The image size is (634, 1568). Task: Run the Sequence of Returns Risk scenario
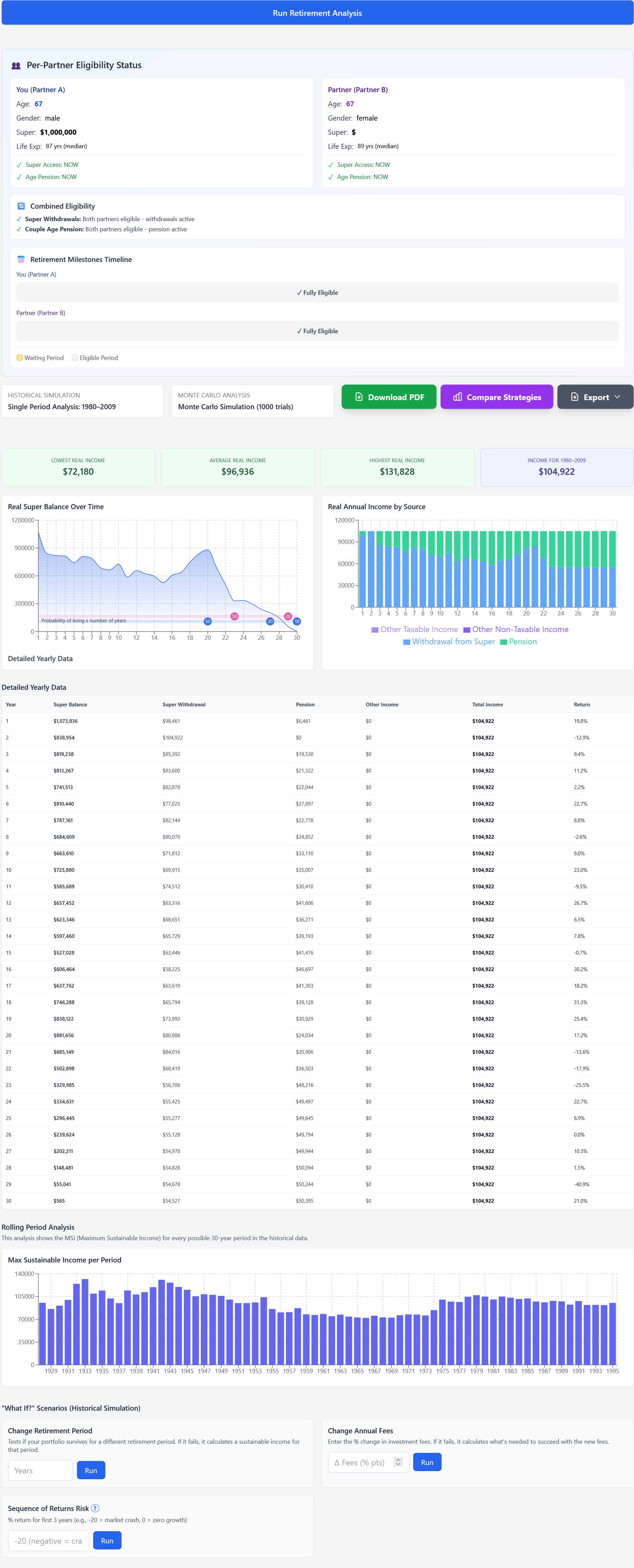(x=107, y=1541)
